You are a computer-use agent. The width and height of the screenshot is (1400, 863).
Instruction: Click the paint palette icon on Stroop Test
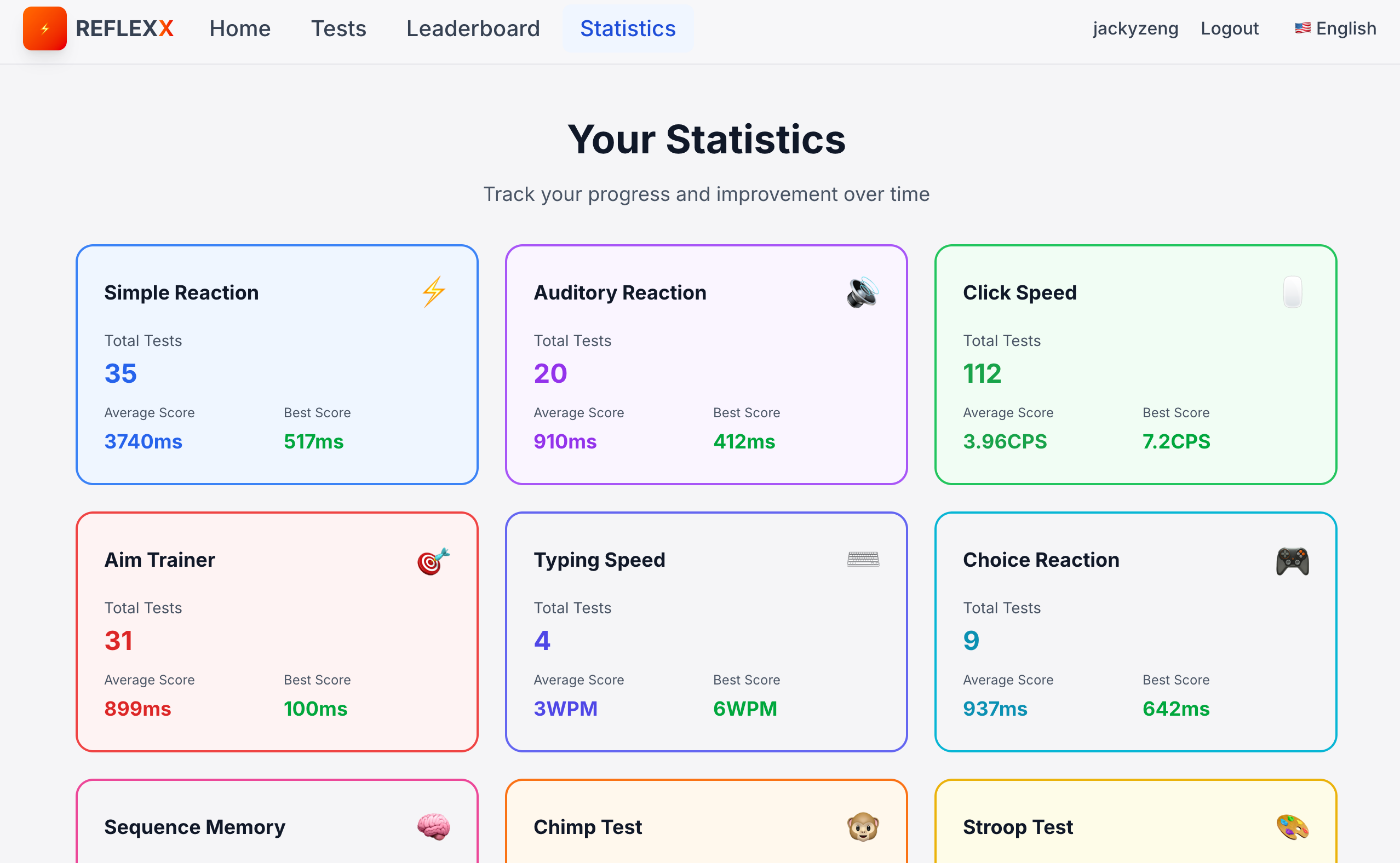(1292, 827)
